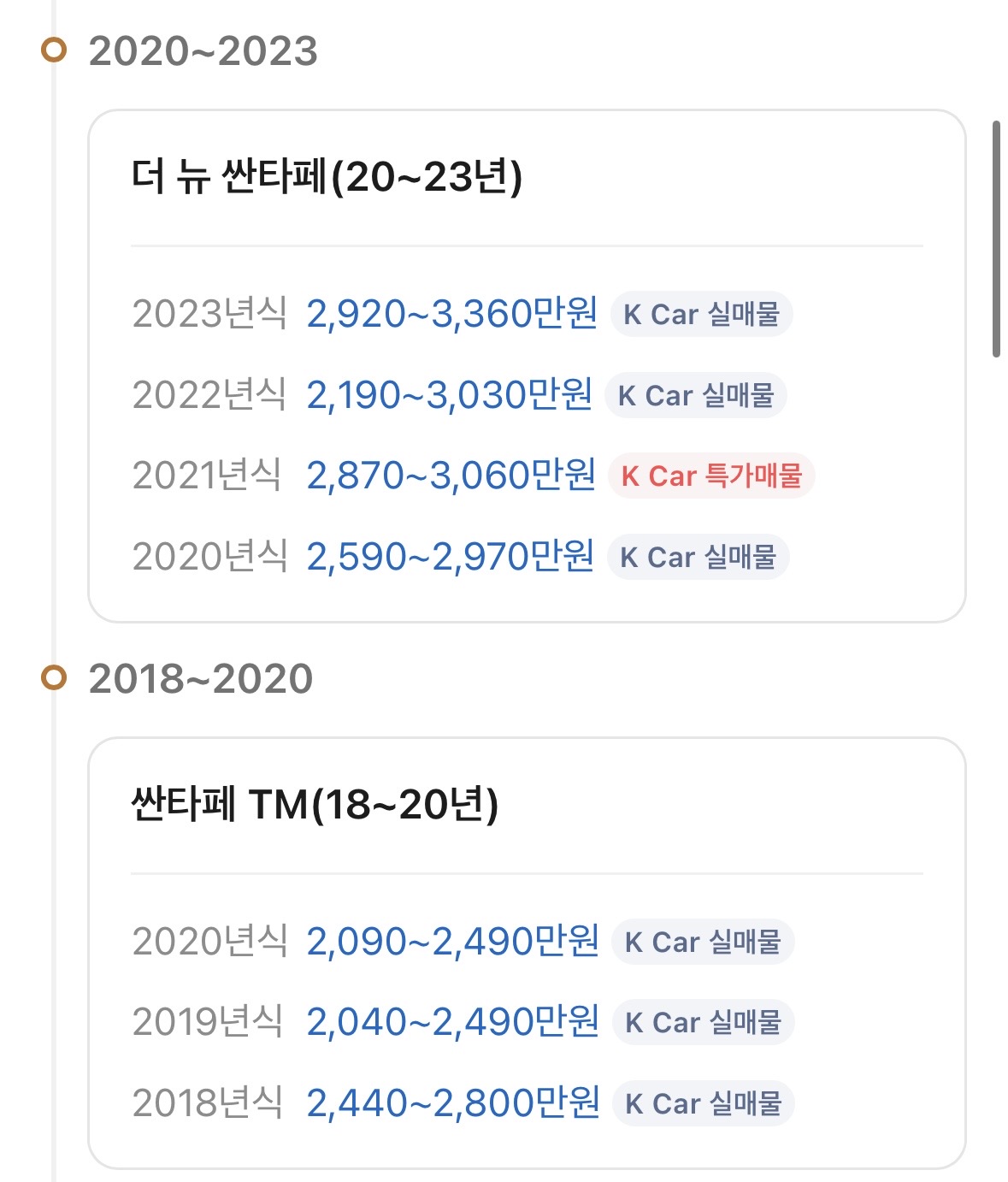Tap K Car 실매물 badge beside 2,590~2,970만원
Viewport: 1008px width, 1182px height.
(x=698, y=557)
